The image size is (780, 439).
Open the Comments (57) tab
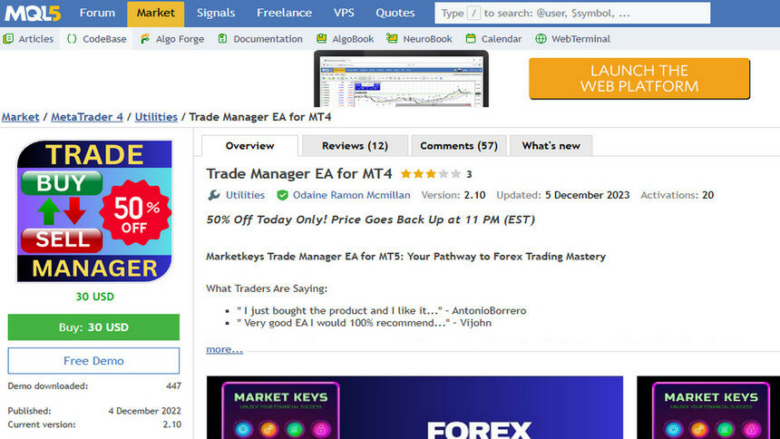[x=458, y=146]
